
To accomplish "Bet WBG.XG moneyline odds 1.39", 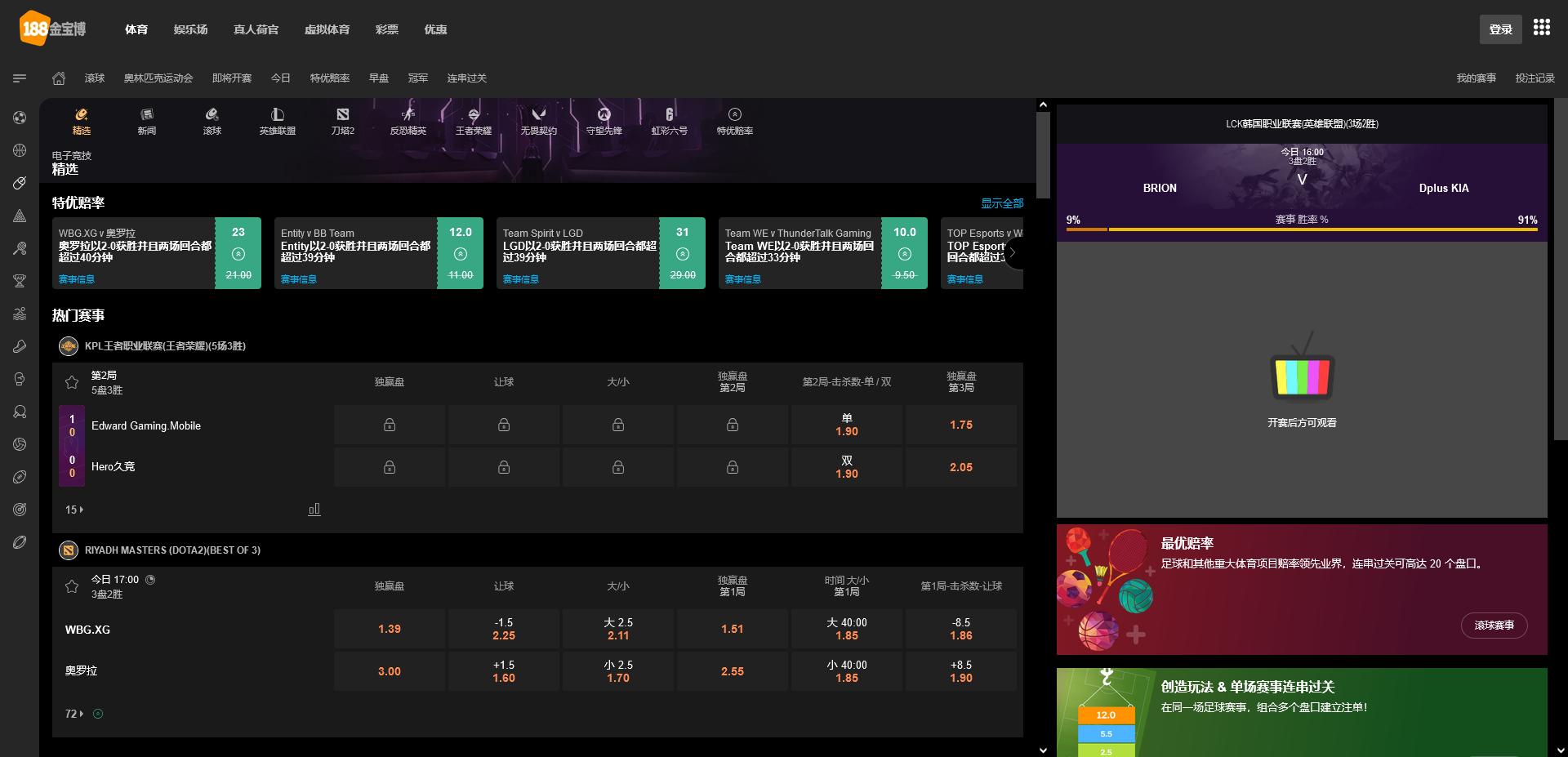I will click(390, 629).
